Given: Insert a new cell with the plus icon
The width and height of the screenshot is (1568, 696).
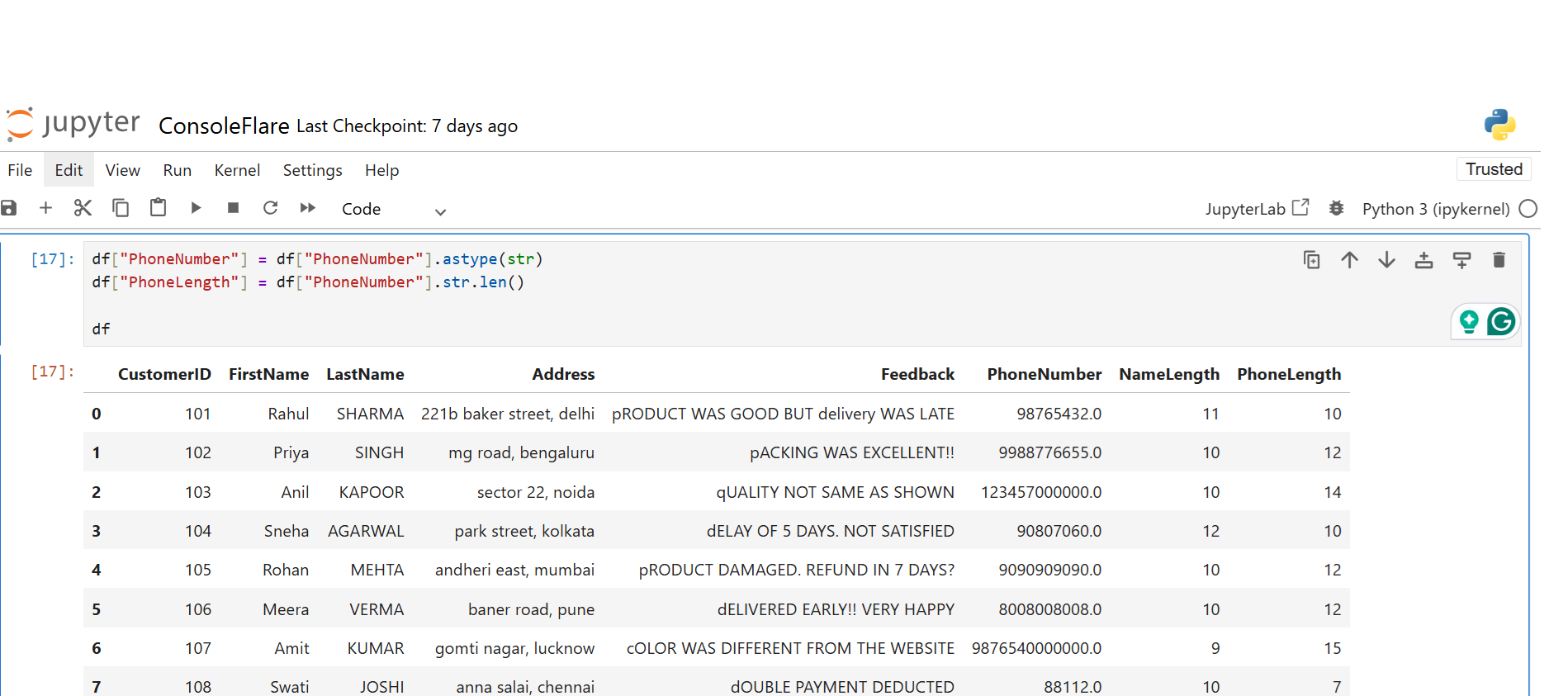Looking at the screenshot, I should (46, 208).
